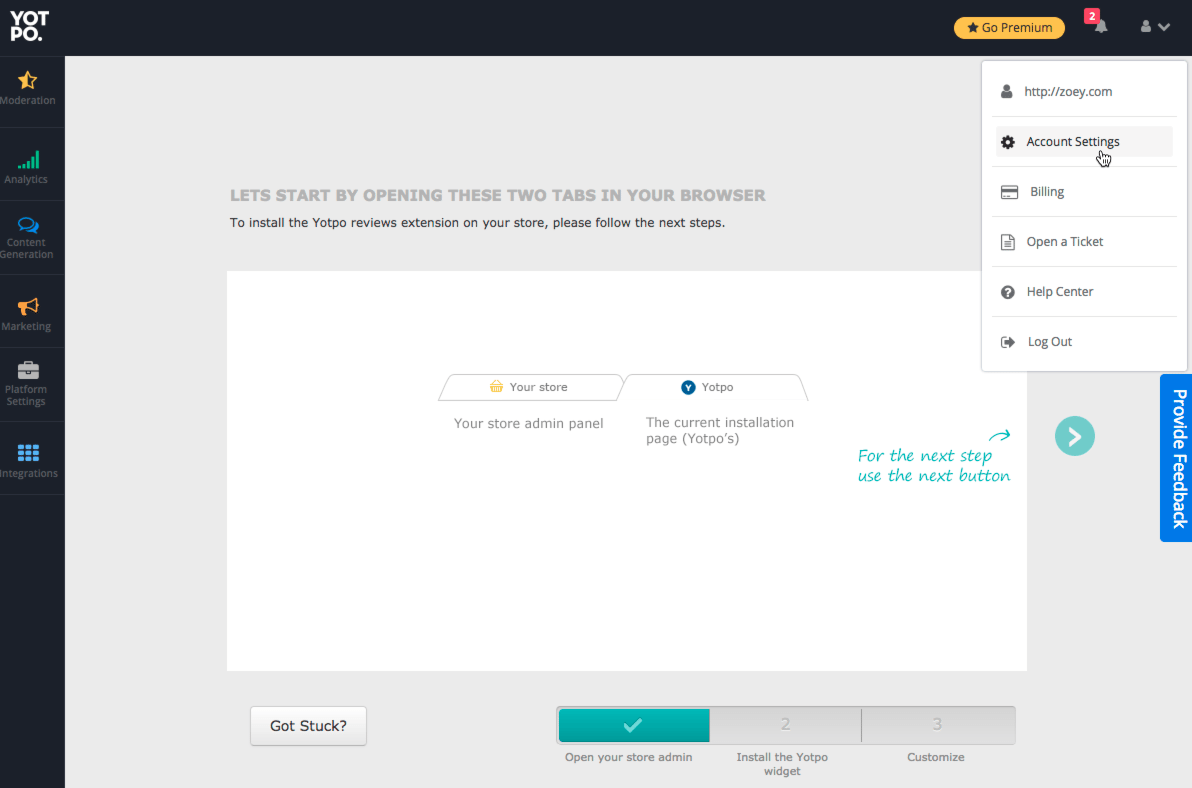Open Analytics bar chart icon
The width and height of the screenshot is (1192, 788).
pyautogui.click(x=29, y=160)
